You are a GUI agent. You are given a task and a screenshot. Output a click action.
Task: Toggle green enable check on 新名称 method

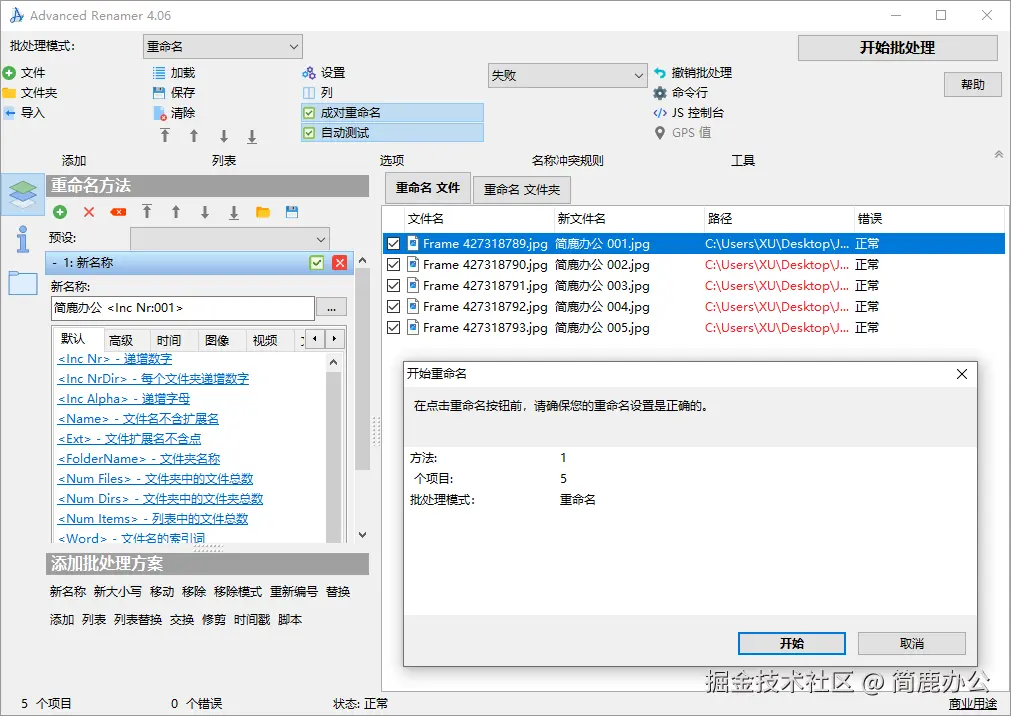(x=317, y=263)
